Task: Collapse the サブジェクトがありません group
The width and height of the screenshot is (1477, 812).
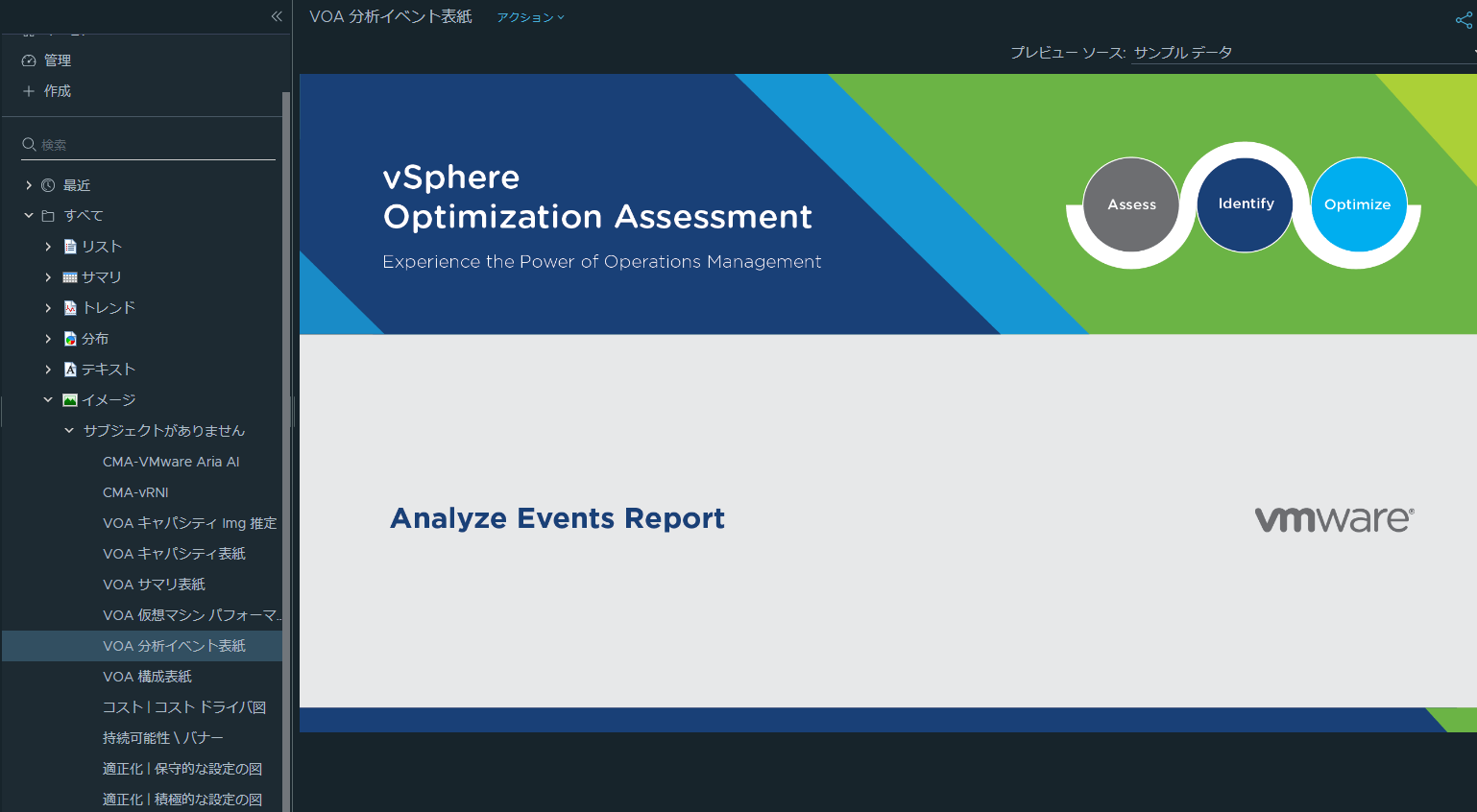Action: (x=69, y=431)
